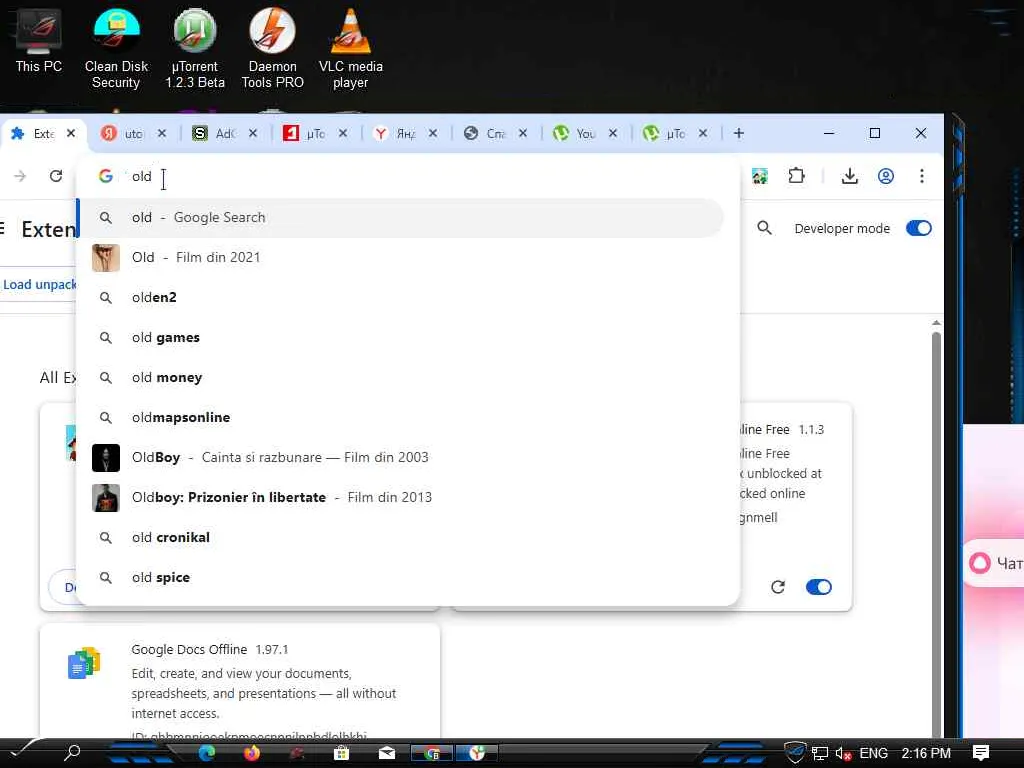Viewport: 1024px width, 768px height.
Task: Choose the 'old games' suggestion
Action: tap(401, 338)
